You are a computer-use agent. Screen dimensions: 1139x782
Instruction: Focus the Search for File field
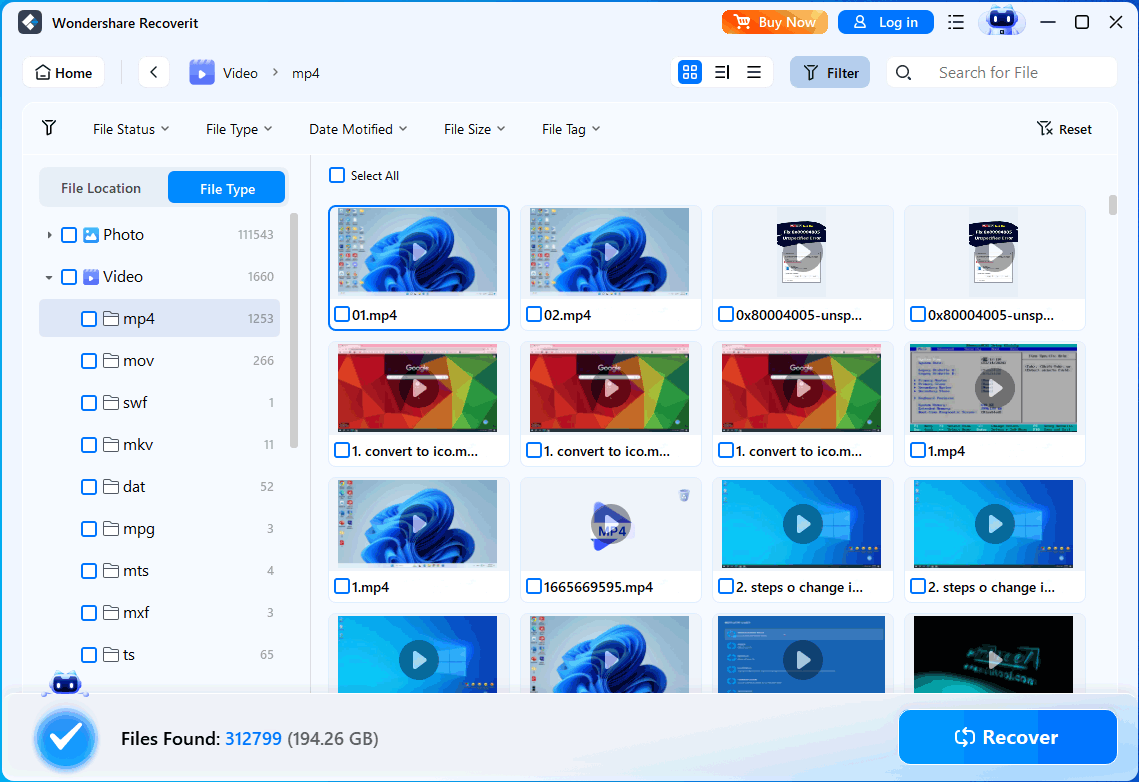[x=1002, y=73]
